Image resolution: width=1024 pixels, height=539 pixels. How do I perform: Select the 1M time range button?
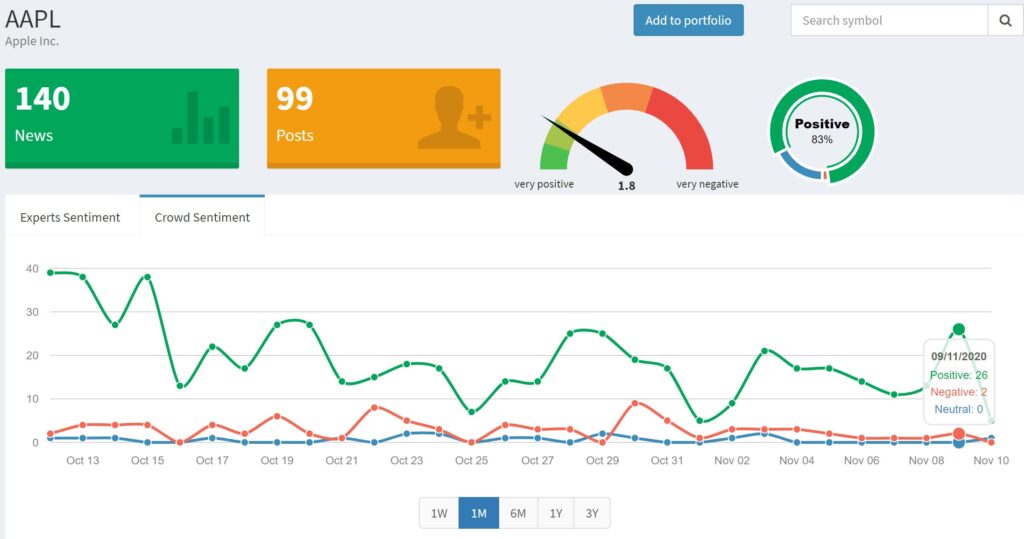pyautogui.click(x=479, y=514)
